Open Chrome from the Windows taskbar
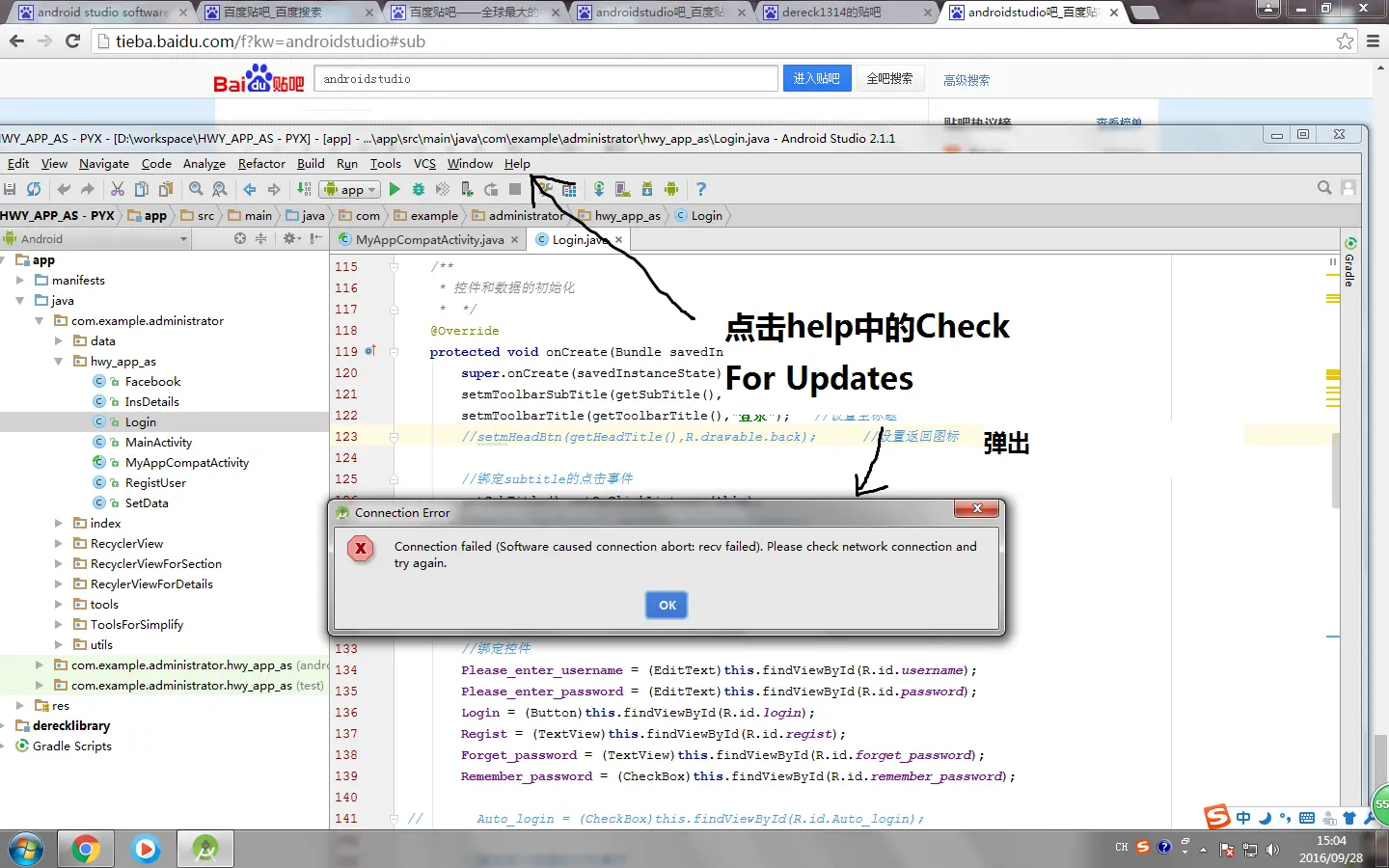 [85, 849]
